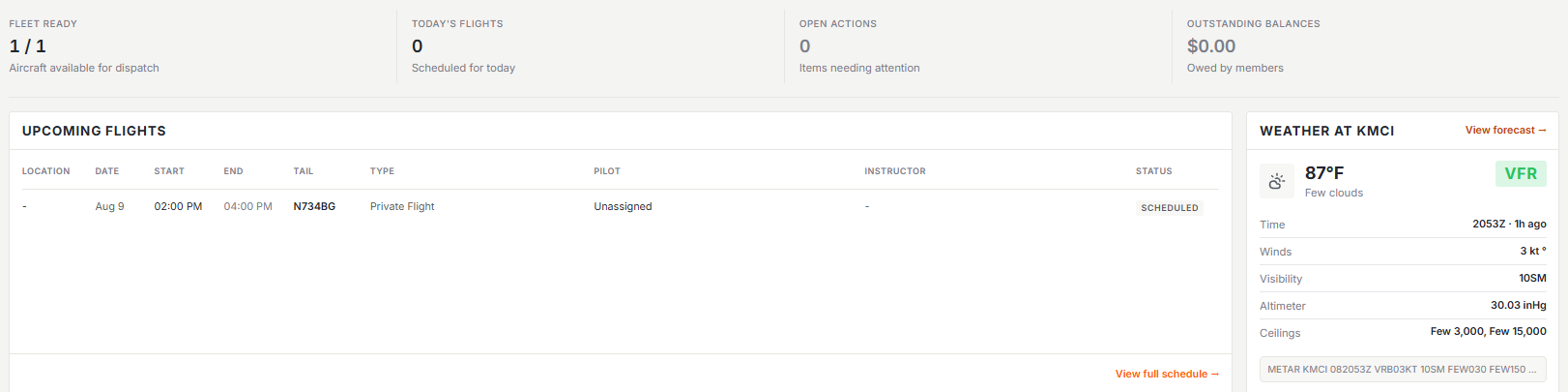
Task: Sort by the START column header
Action: [x=169, y=171]
